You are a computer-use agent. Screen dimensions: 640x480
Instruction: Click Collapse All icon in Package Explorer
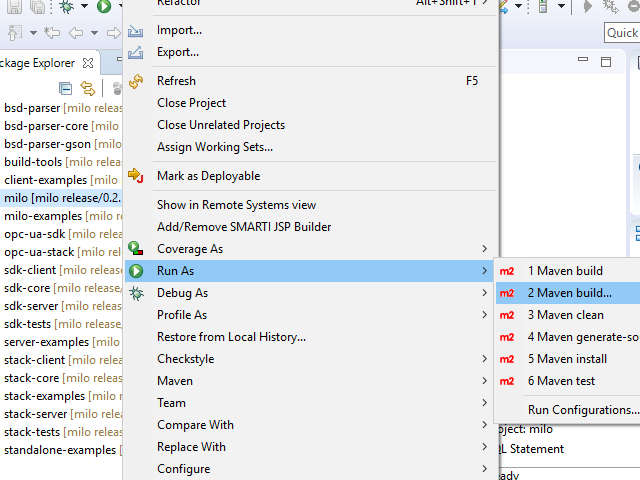pos(66,88)
